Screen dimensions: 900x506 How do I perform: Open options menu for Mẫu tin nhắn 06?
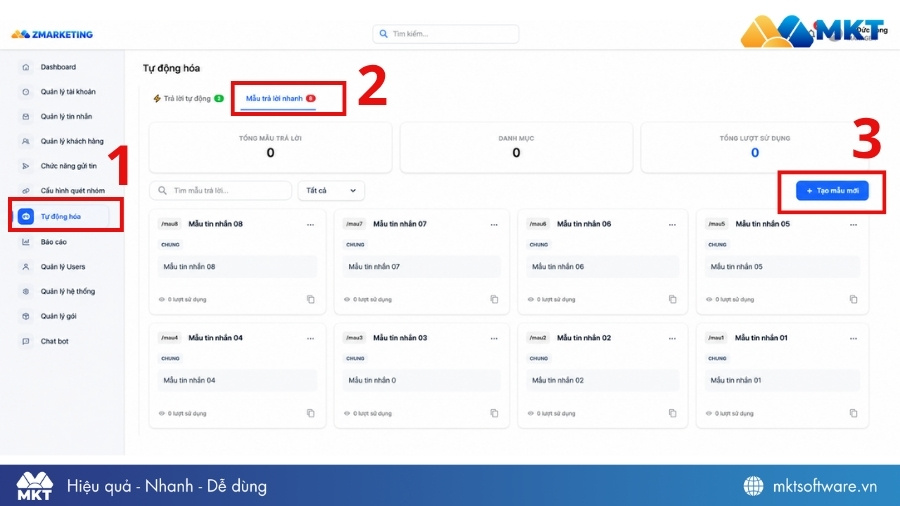(672, 225)
